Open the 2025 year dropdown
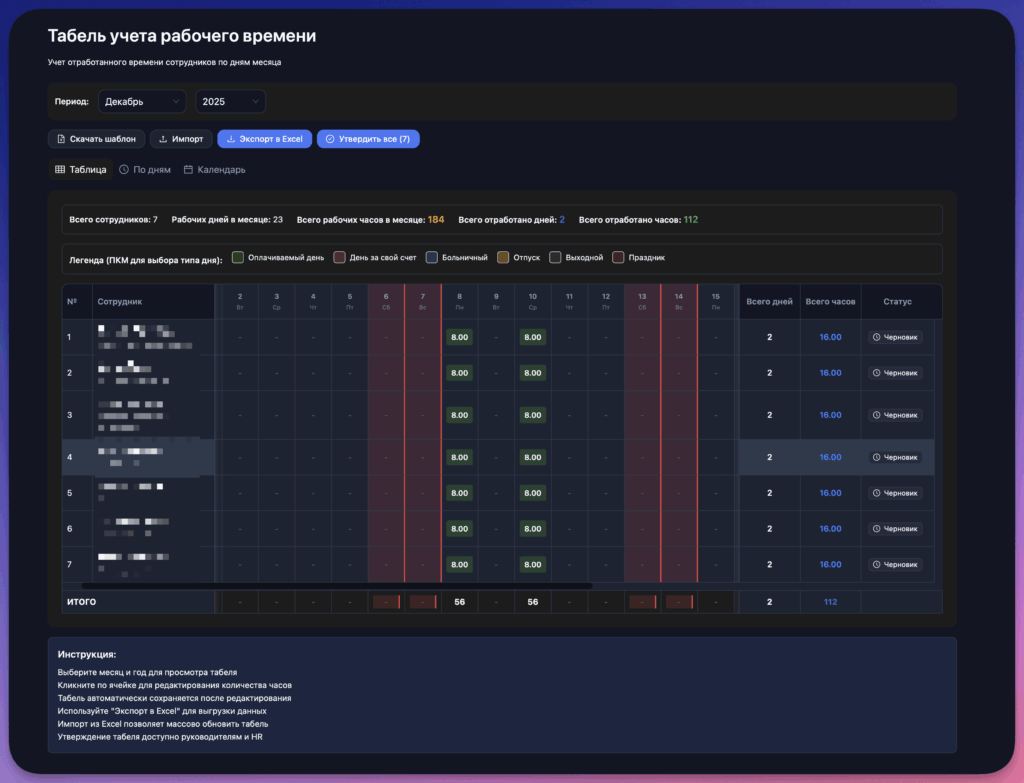This screenshot has width=1024, height=783. tap(231, 102)
